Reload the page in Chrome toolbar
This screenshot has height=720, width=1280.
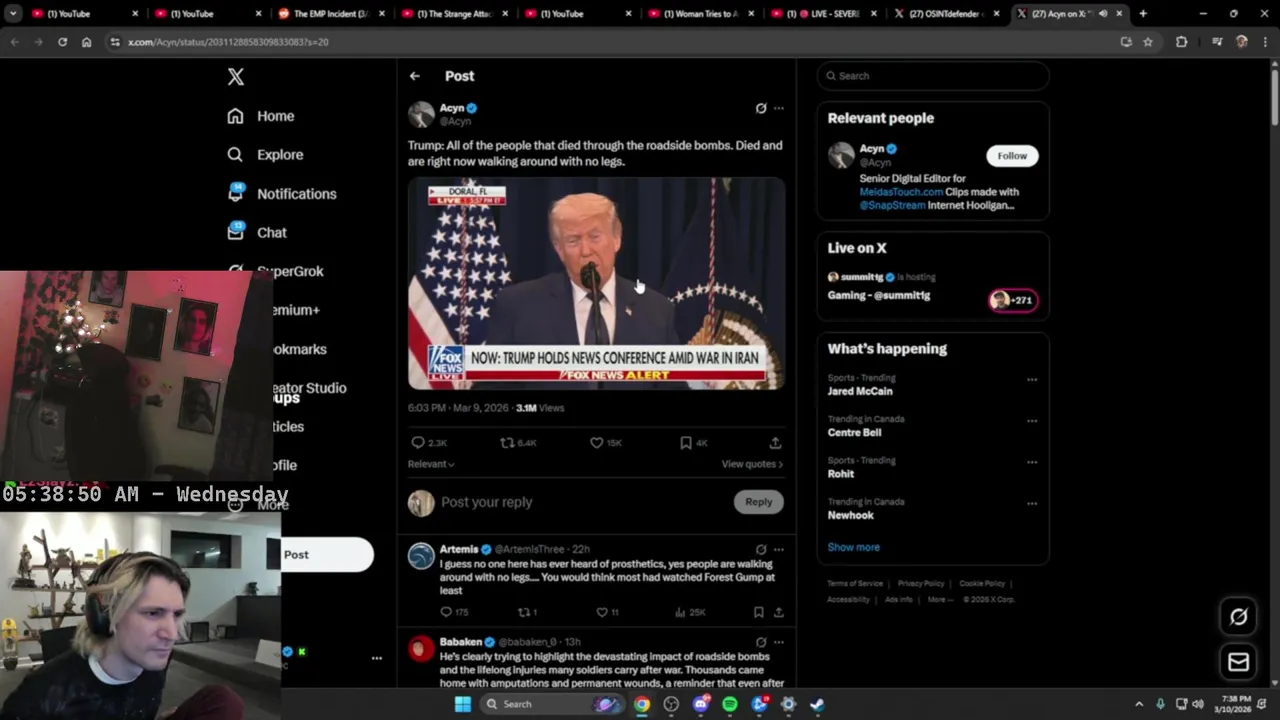(x=62, y=42)
